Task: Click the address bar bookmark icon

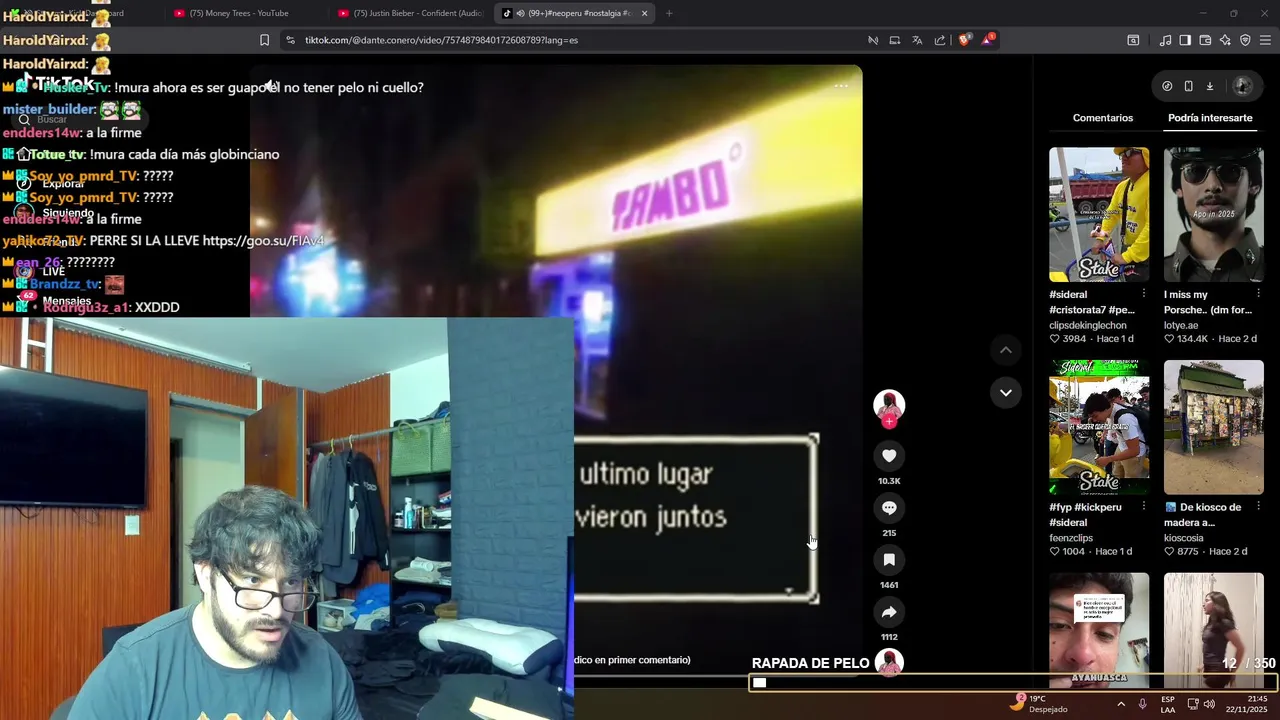Action: click(x=264, y=40)
